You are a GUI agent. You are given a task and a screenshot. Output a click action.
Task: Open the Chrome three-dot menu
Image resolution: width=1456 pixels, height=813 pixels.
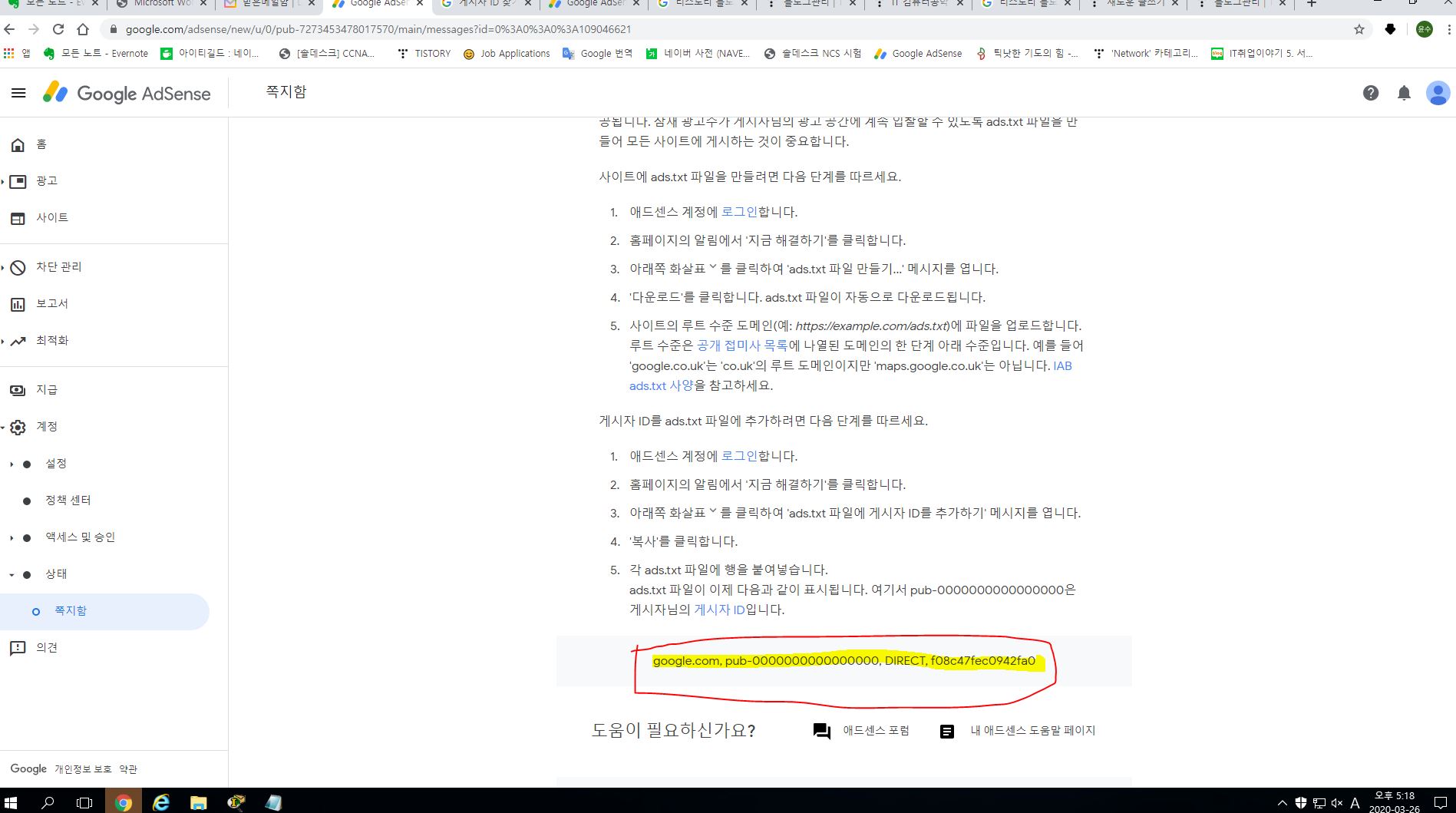click(1449, 29)
